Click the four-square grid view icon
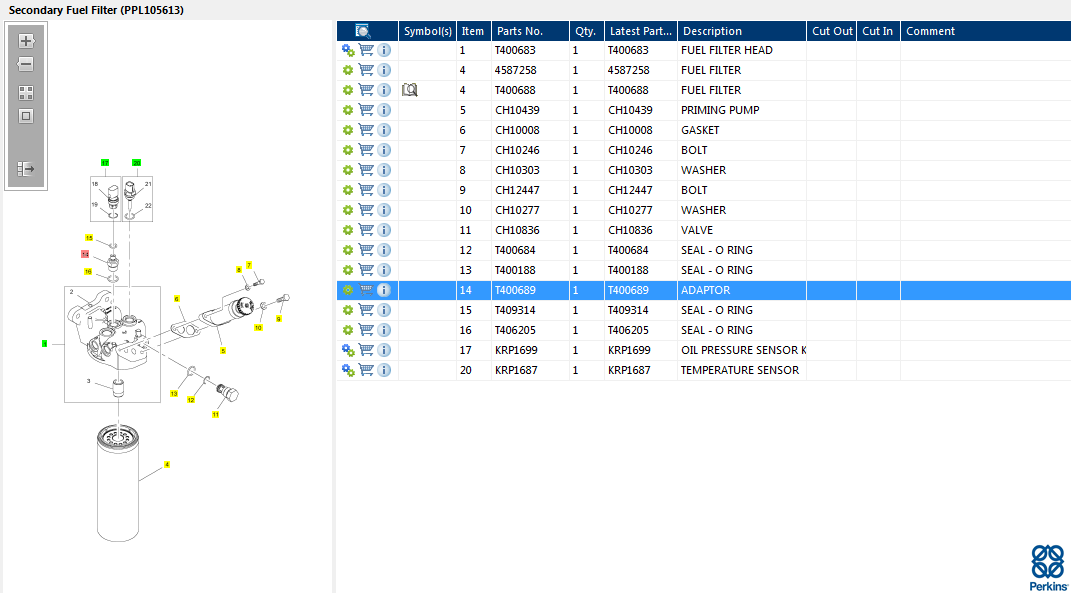Viewport: 1071px width, 593px height. coord(26,93)
